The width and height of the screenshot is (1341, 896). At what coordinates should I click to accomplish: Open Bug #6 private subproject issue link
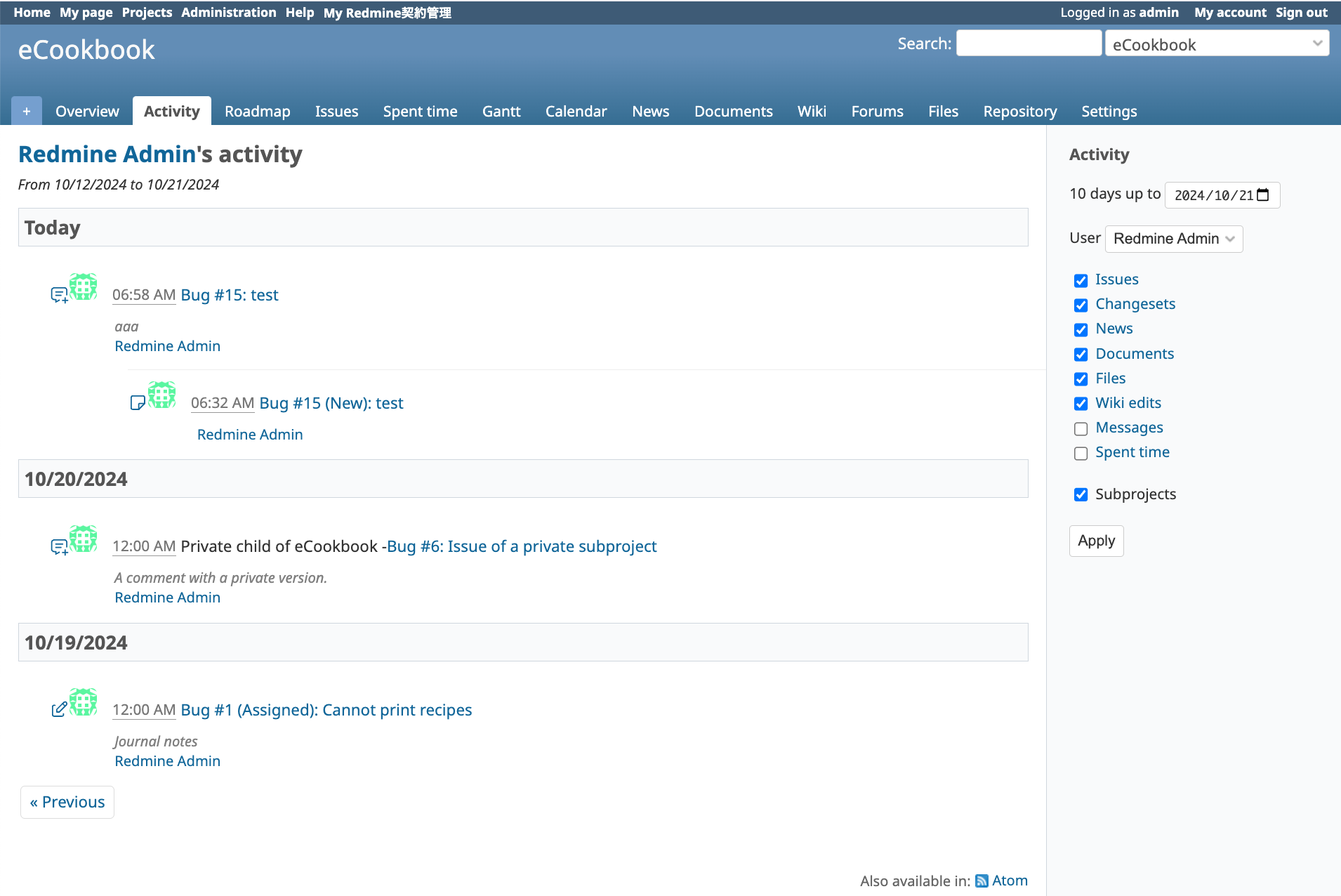pos(522,546)
